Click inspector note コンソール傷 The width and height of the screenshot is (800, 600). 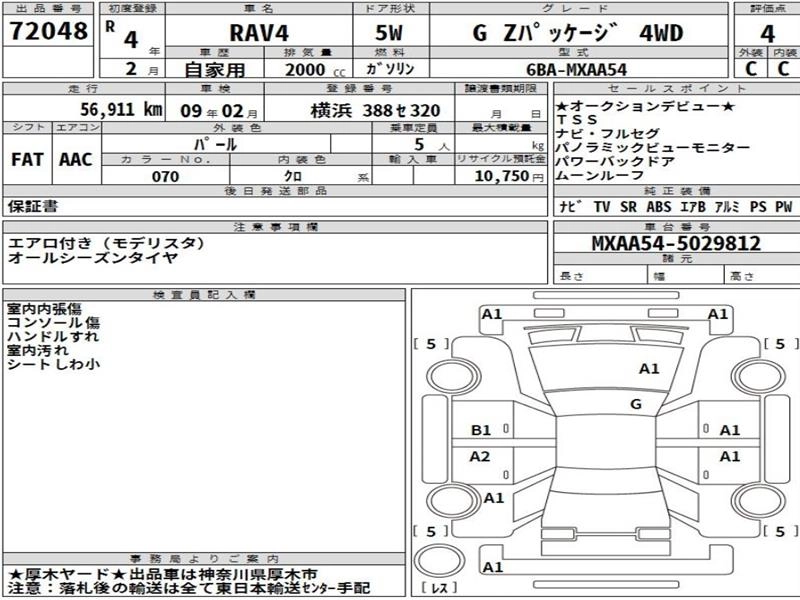(54, 322)
